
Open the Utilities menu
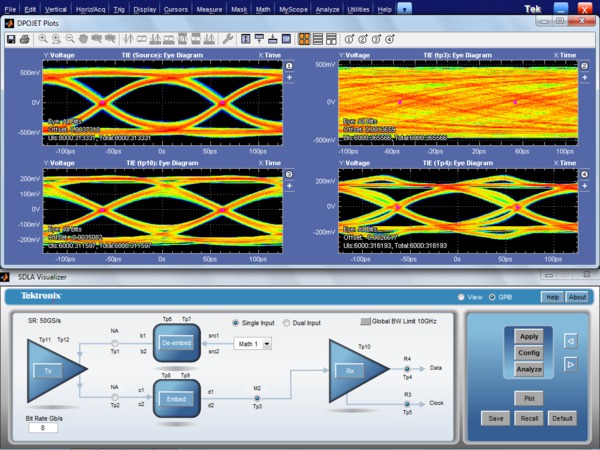coord(358,10)
